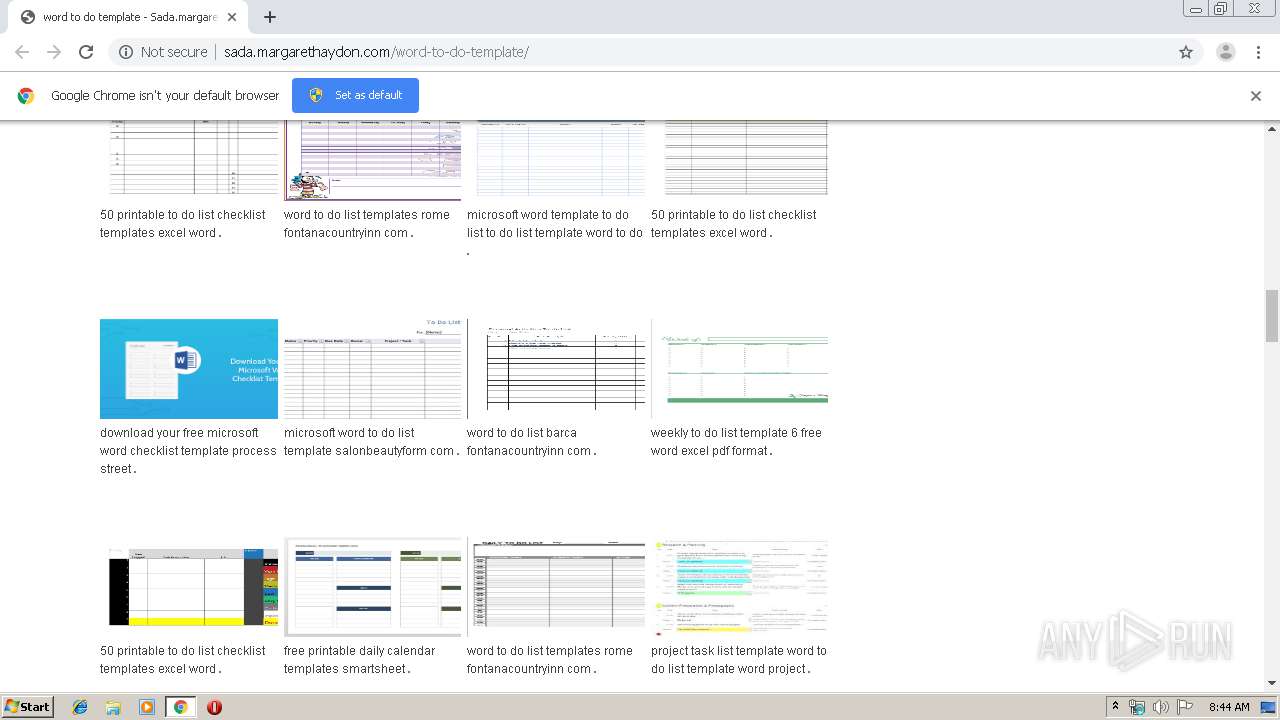The width and height of the screenshot is (1280, 720).
Task: Click scrollbar up arrow
Action: 1272,128
